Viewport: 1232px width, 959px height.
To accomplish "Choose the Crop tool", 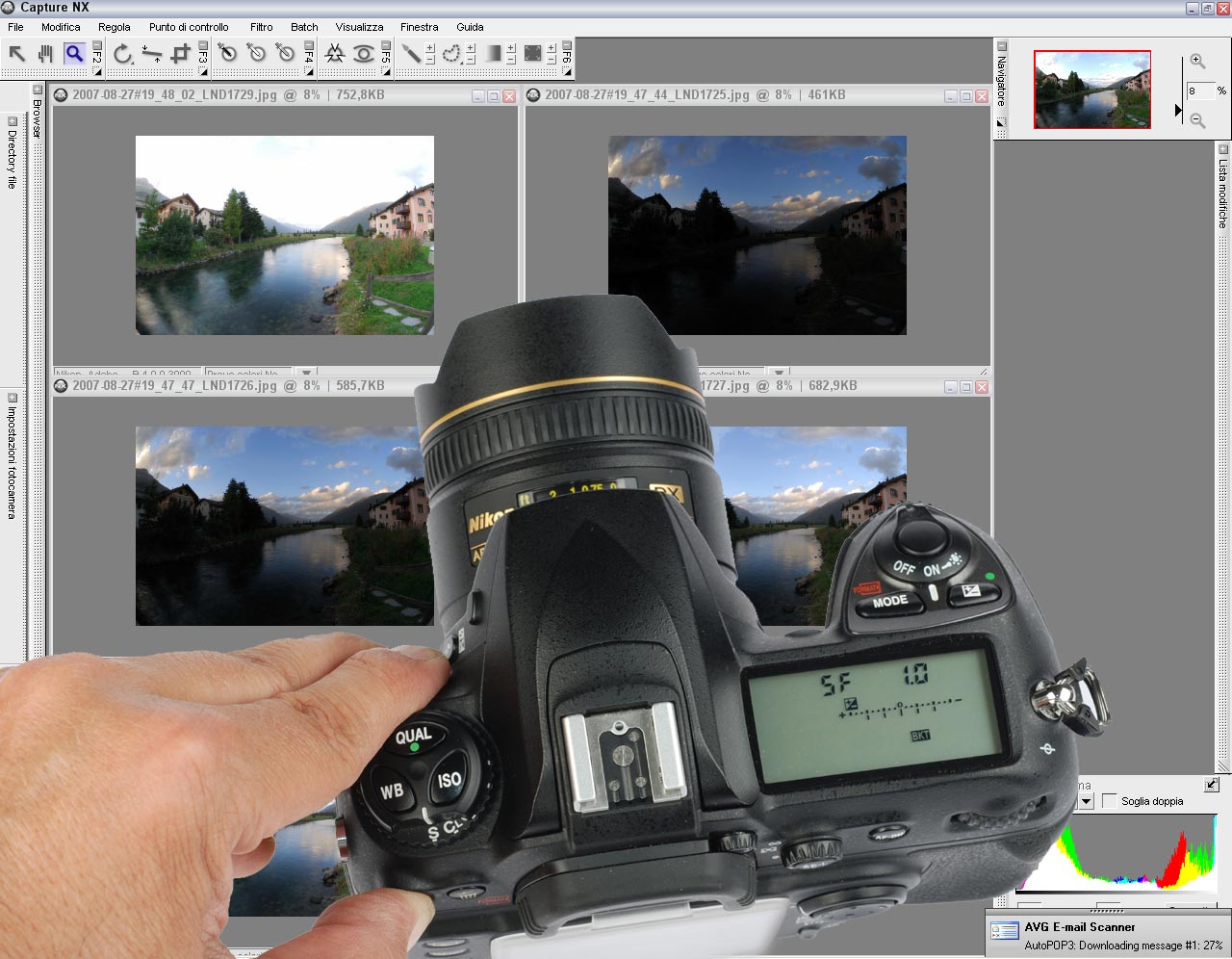I will (x=180, y=54).
